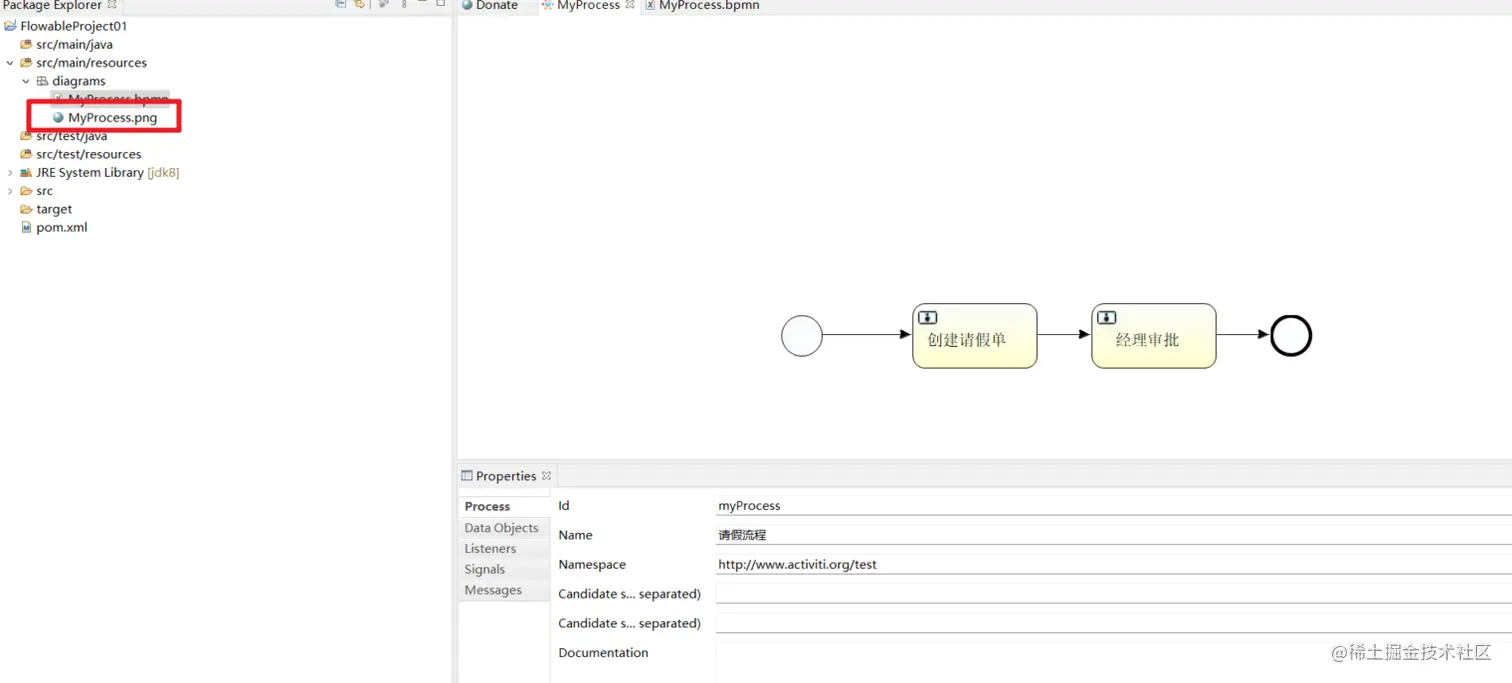Click the Maven file icon beside pom.xml
Screen dimensions: 1512x683
point(26,227)
